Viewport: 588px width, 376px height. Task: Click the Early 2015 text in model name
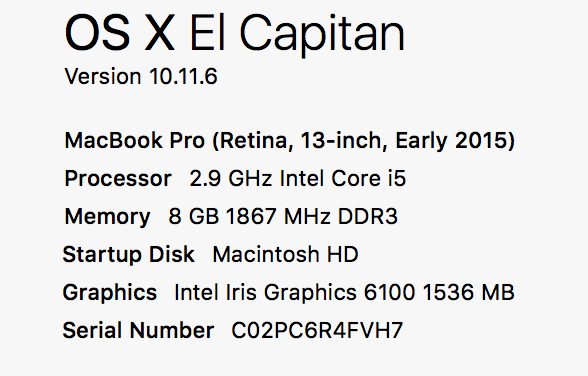click(455, 141)
